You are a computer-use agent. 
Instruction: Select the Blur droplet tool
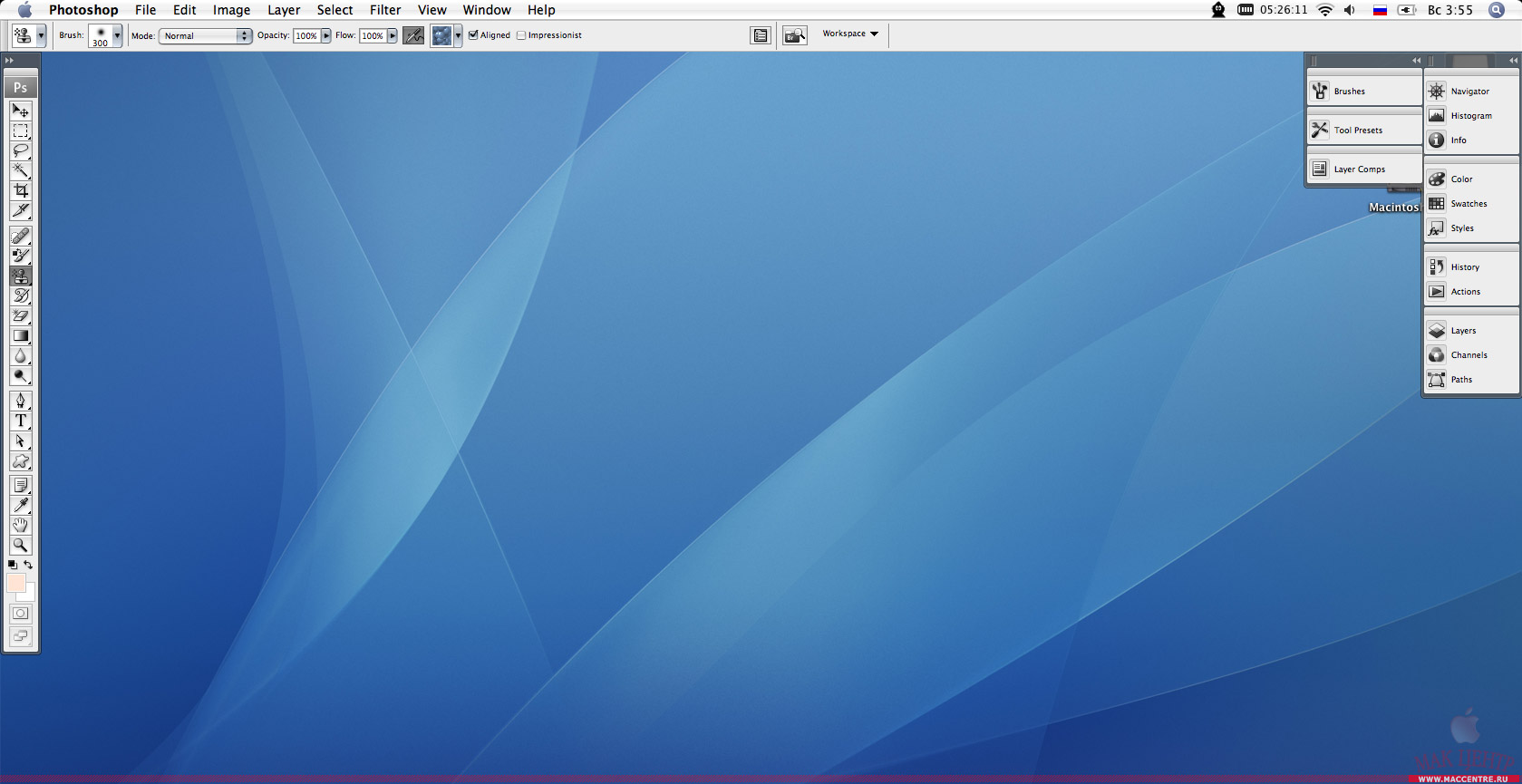coord(20,355)
